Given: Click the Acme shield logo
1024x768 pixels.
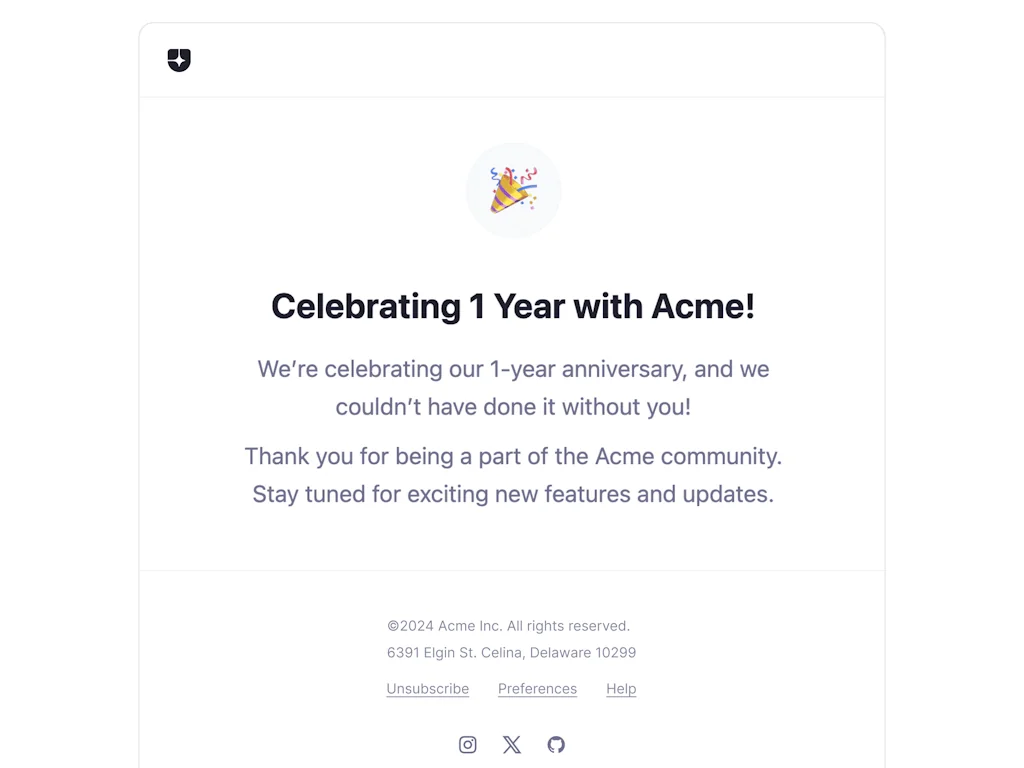Looking at the screenshot, I should click(x=179, y=60).
